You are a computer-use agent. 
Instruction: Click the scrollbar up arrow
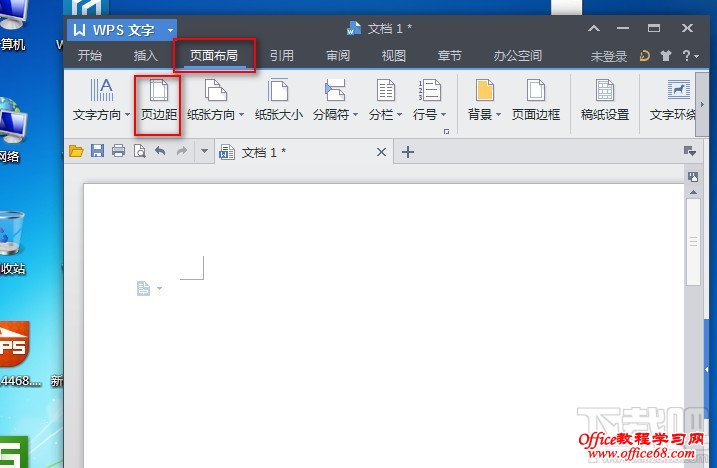694,193
